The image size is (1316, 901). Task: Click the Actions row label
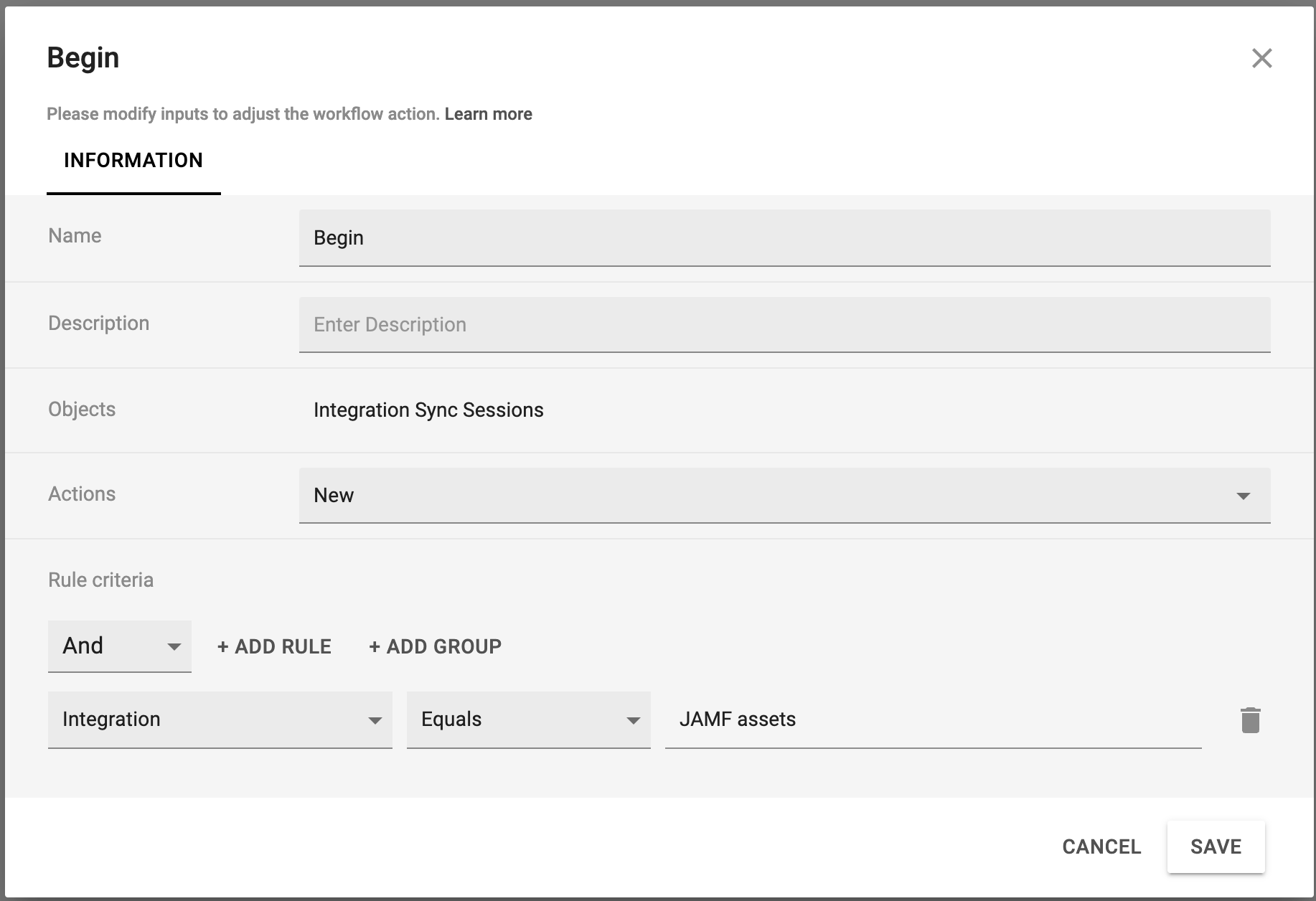82,494
